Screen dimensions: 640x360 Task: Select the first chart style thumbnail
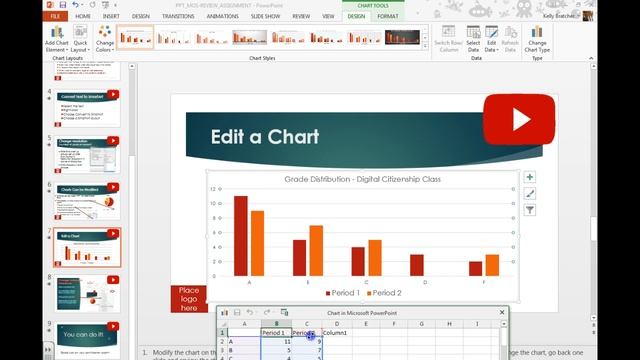pos(135,38)
